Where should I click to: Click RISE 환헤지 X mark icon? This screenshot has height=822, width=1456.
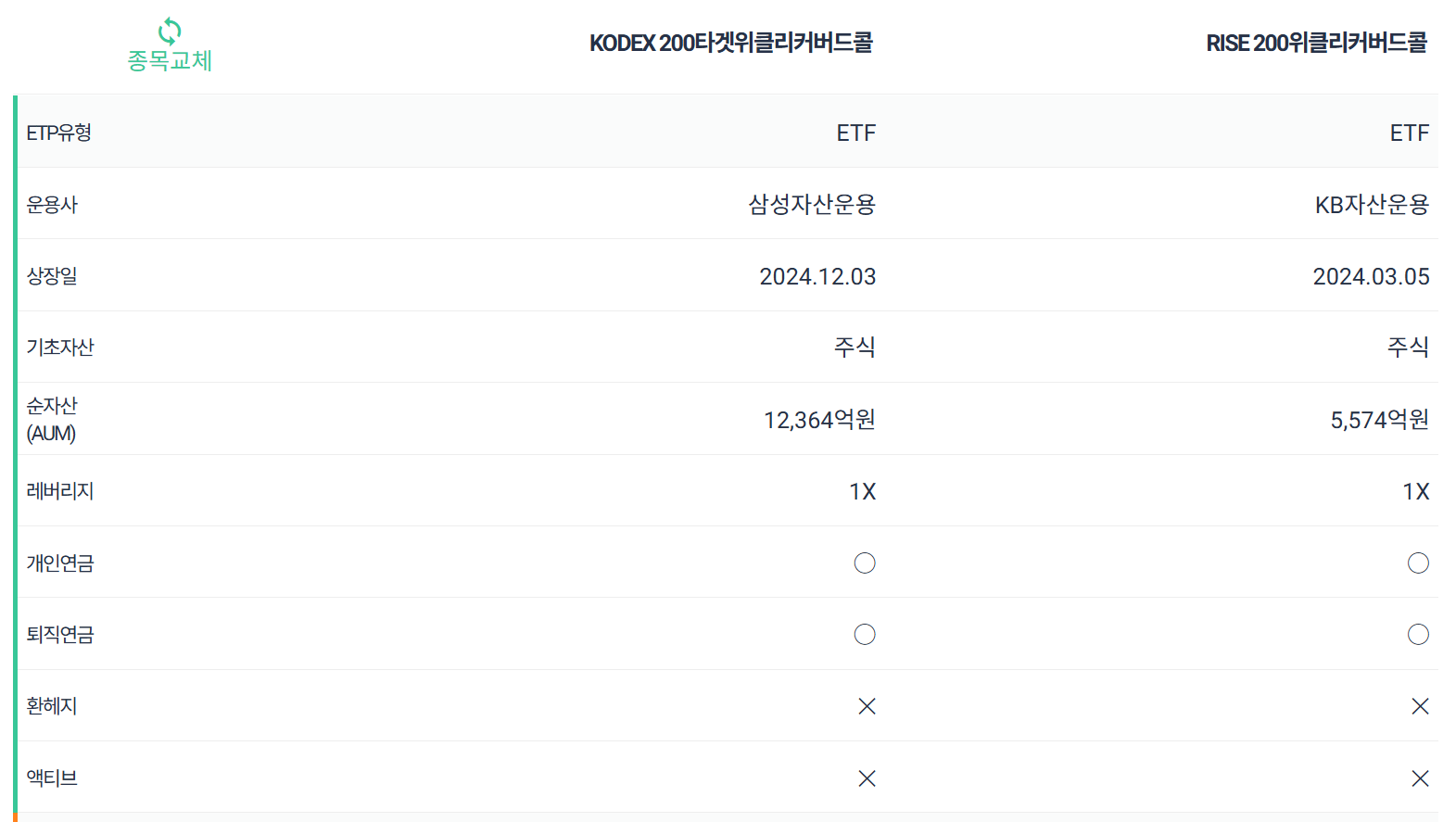coord(1420,706)
